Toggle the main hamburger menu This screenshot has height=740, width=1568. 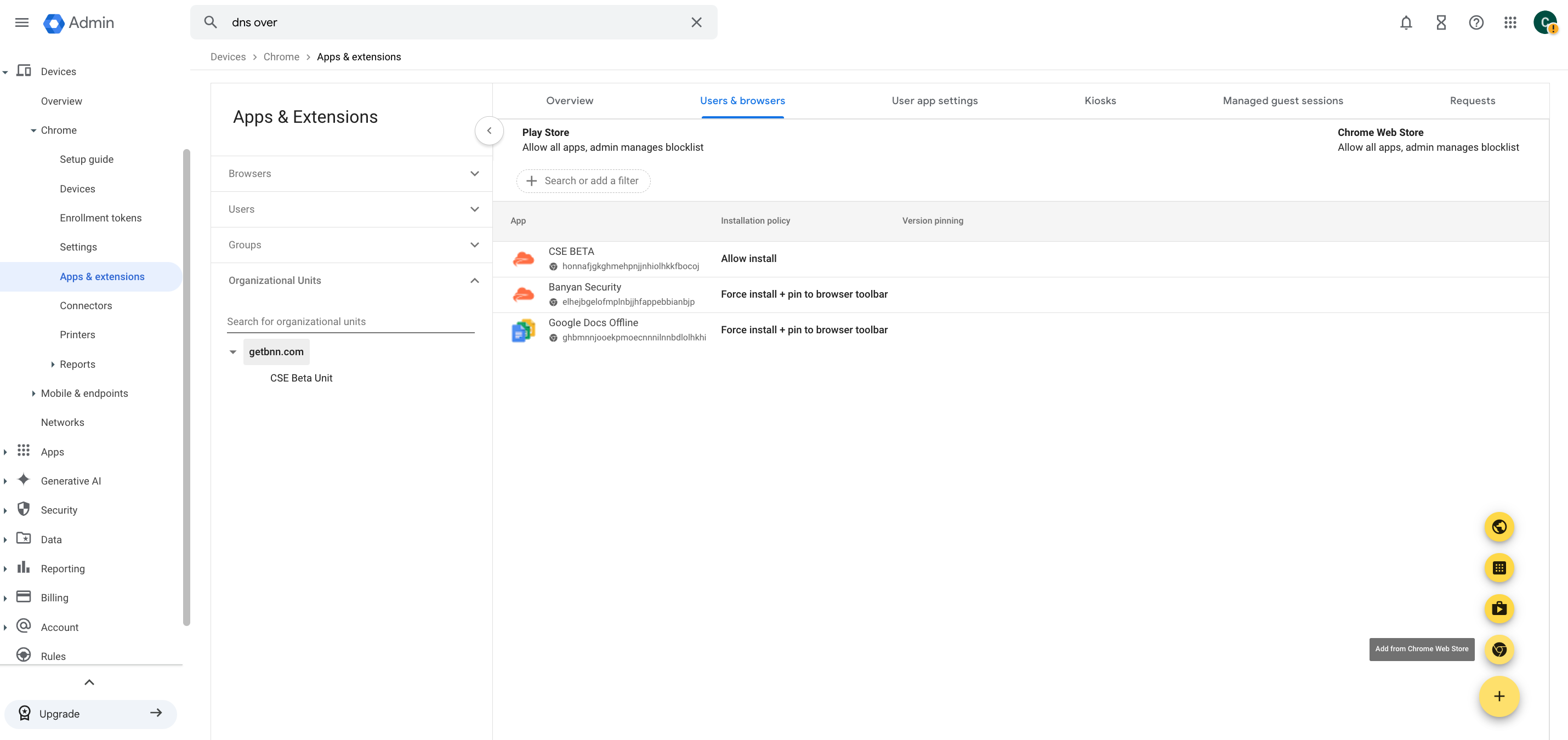point(22,22)
